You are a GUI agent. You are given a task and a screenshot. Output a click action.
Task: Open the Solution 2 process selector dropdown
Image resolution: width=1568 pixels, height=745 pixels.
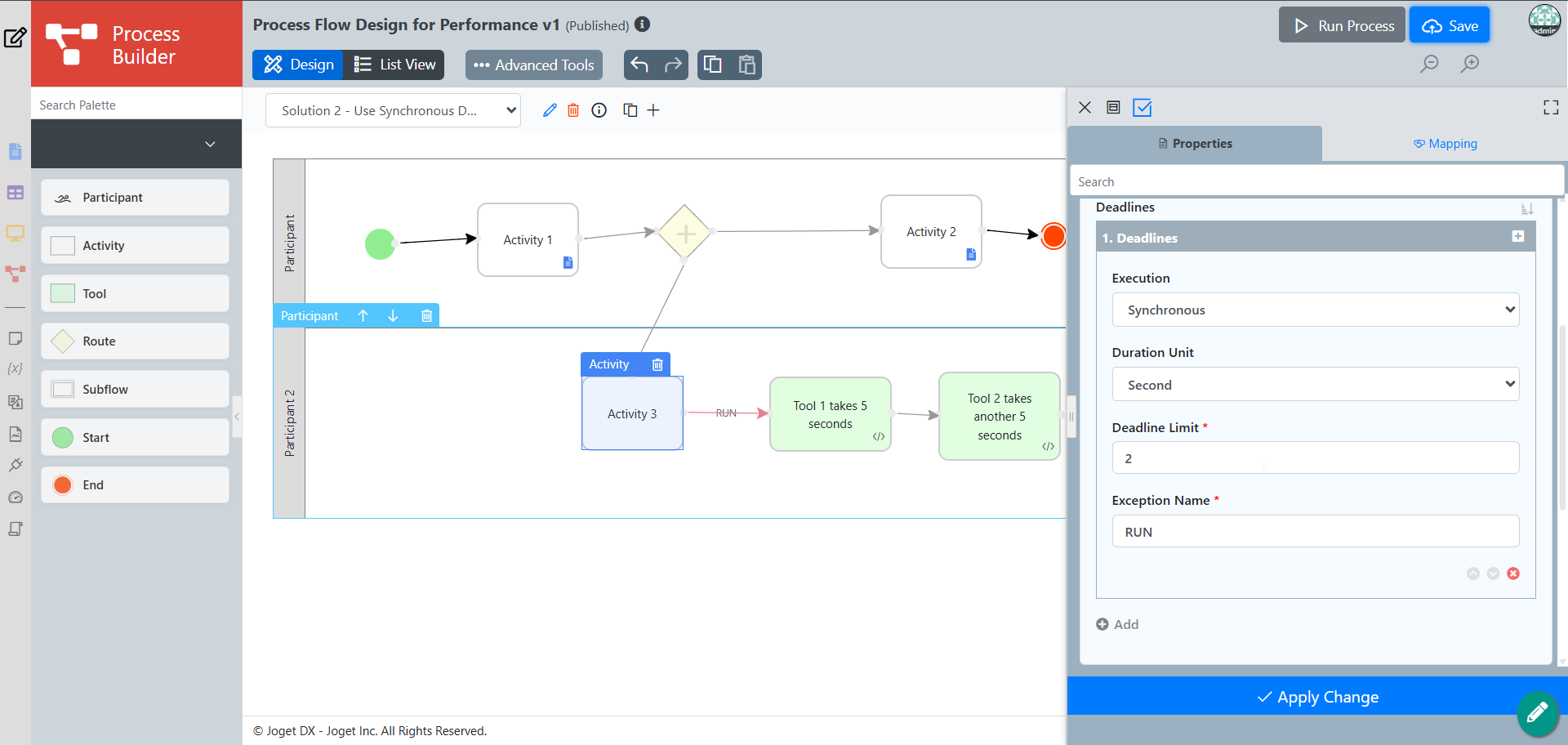point(393,110)
